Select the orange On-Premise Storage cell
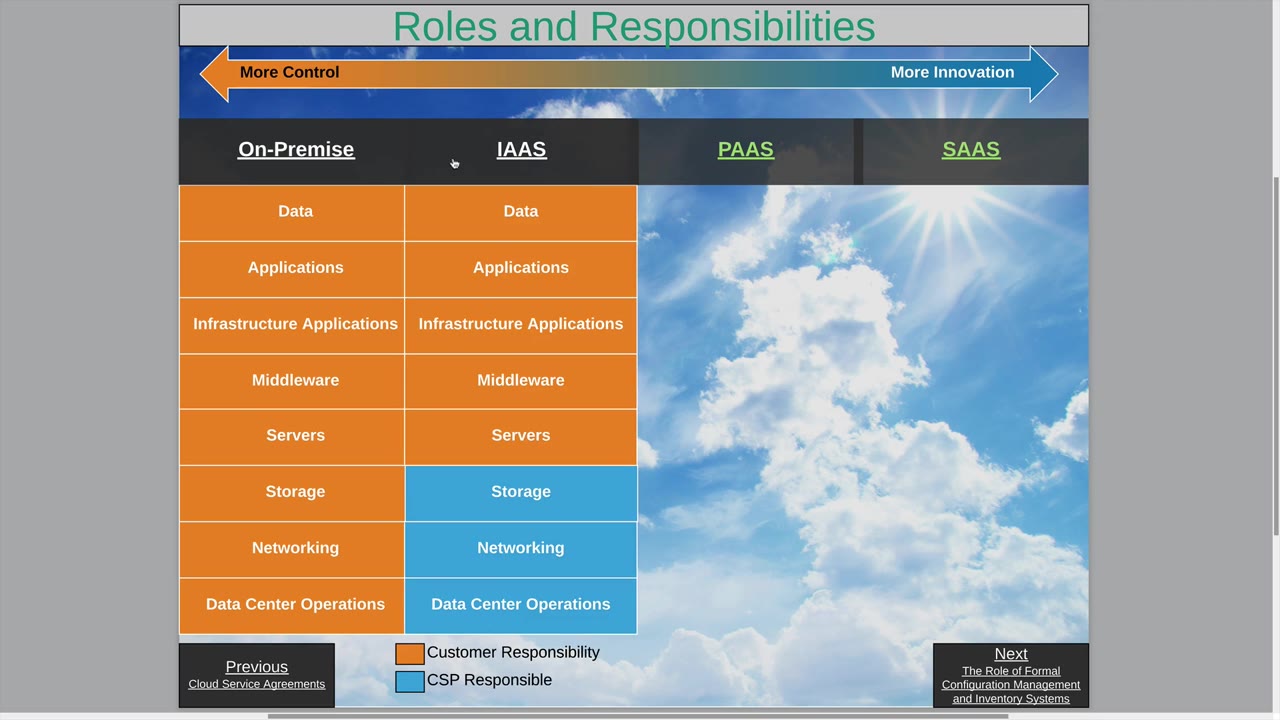Image resolution: width=1280 pixels, height=720 pixels. click(x=292, y=493)
